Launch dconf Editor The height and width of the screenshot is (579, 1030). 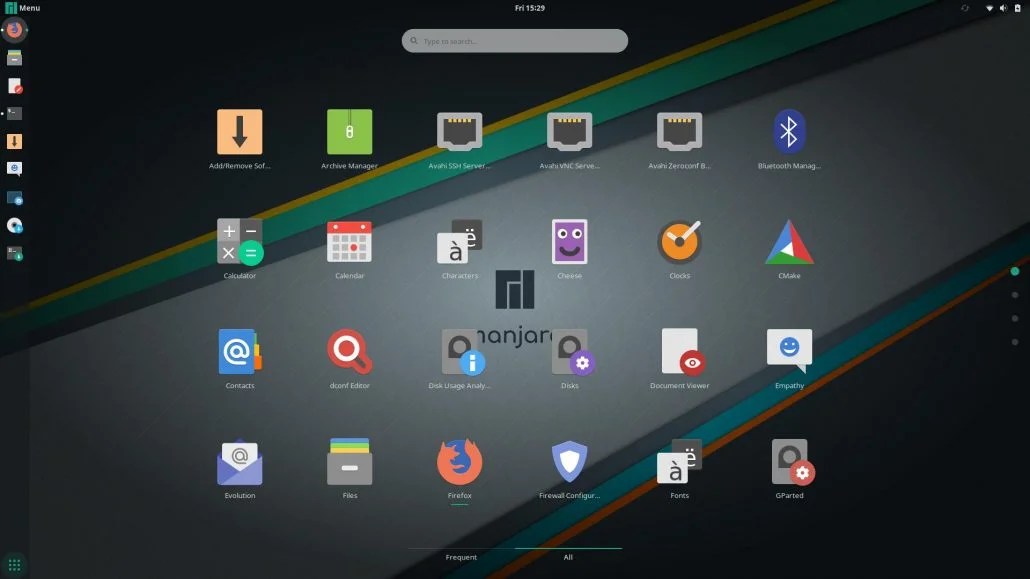pyautogui.click(x=349, y=358)
